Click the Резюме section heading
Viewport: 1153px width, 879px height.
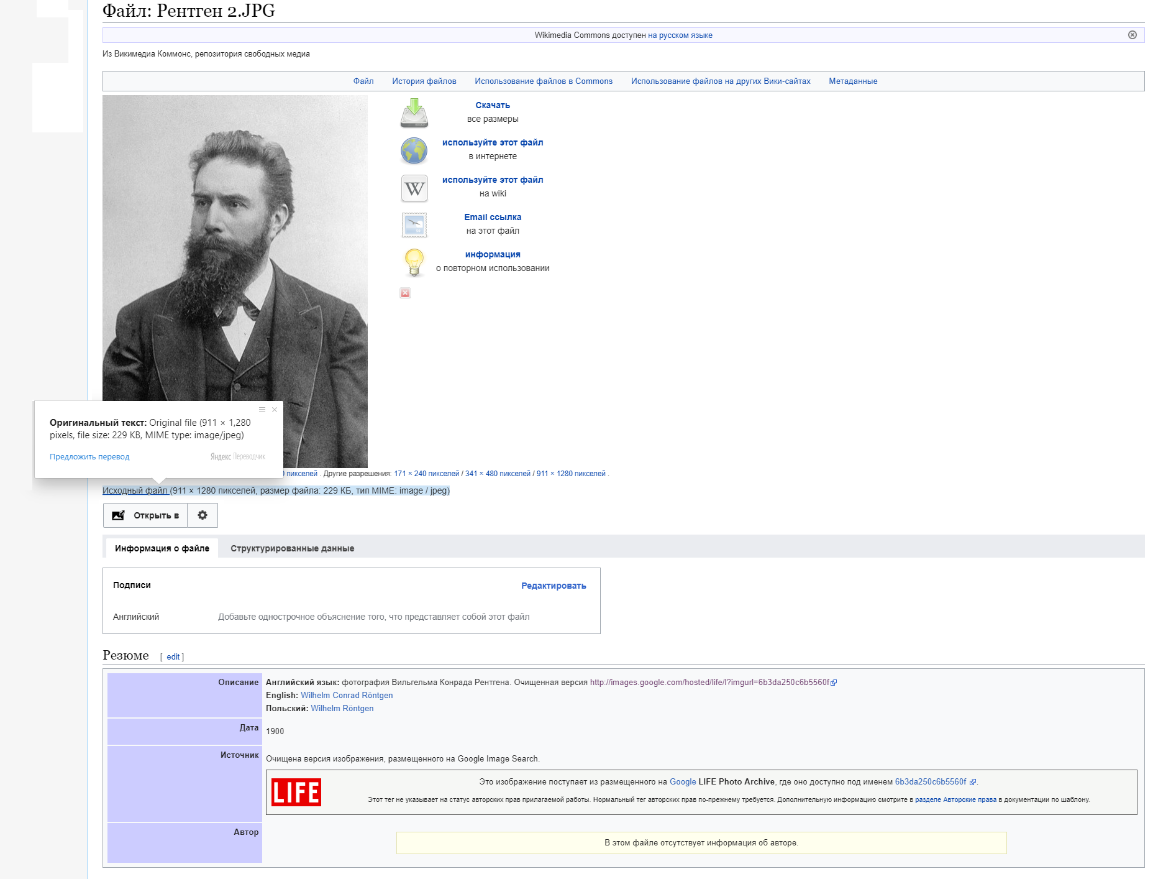tap(125, 655)
